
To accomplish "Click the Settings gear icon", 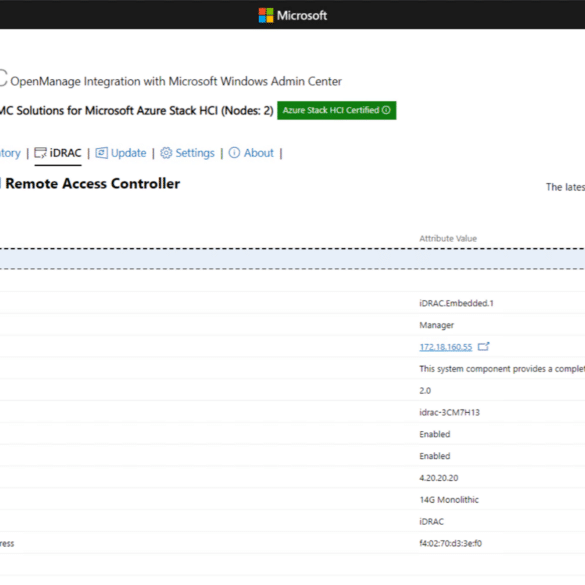I will point(166,153).
